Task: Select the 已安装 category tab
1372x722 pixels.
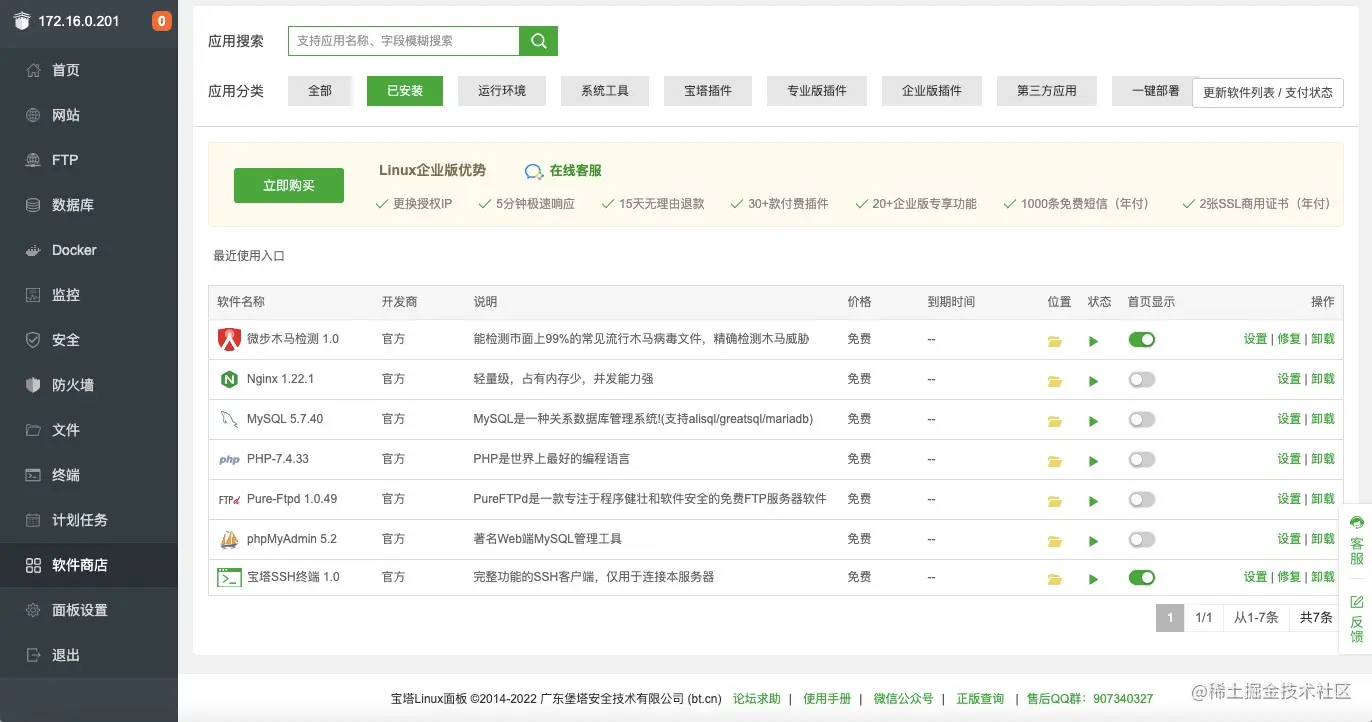Action: coord(405,91)
